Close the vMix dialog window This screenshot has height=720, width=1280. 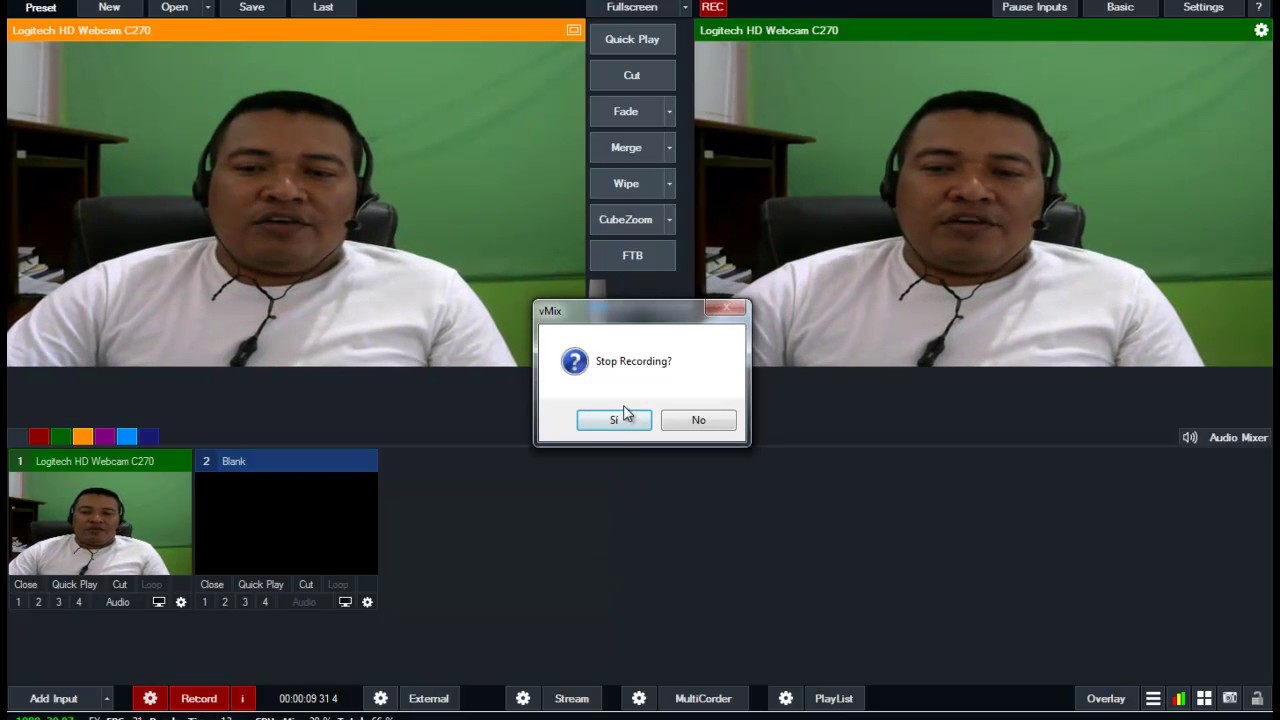725,308
